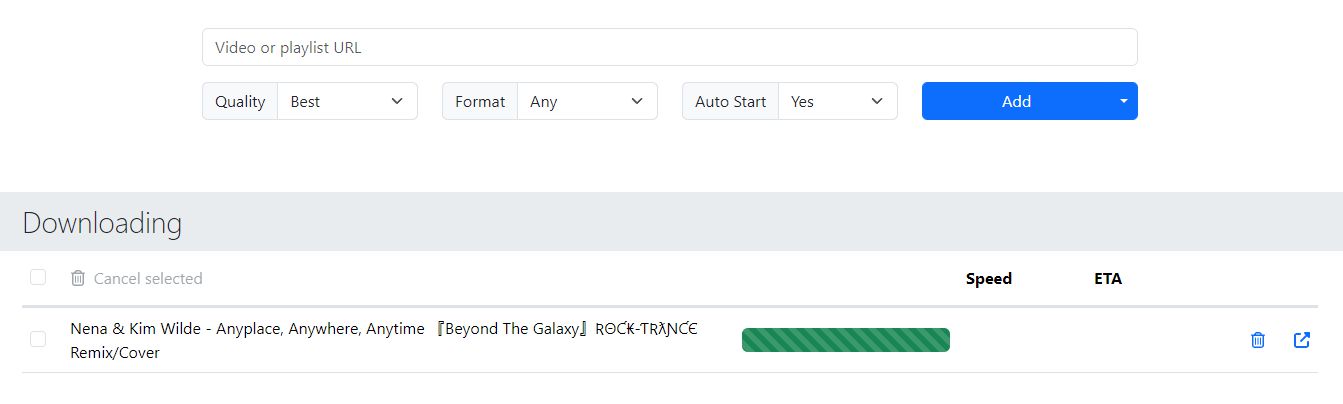
Task: Click the Quality label
Action: tap(240, 101)
